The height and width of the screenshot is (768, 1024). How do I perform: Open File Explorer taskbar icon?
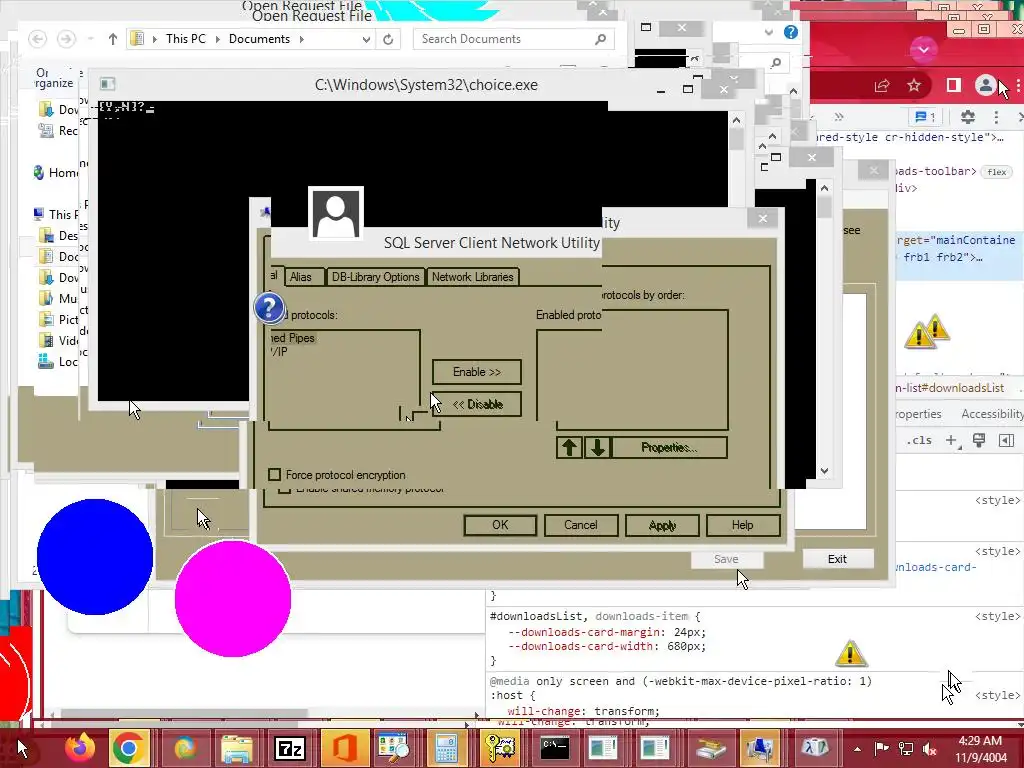pyautogui.click(x=237, y=748)
